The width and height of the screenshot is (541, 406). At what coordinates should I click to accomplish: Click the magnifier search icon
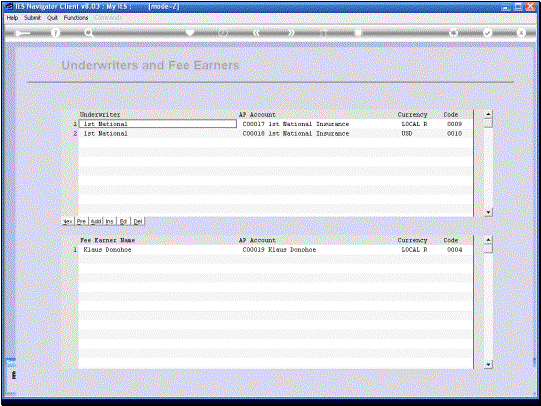89,33
